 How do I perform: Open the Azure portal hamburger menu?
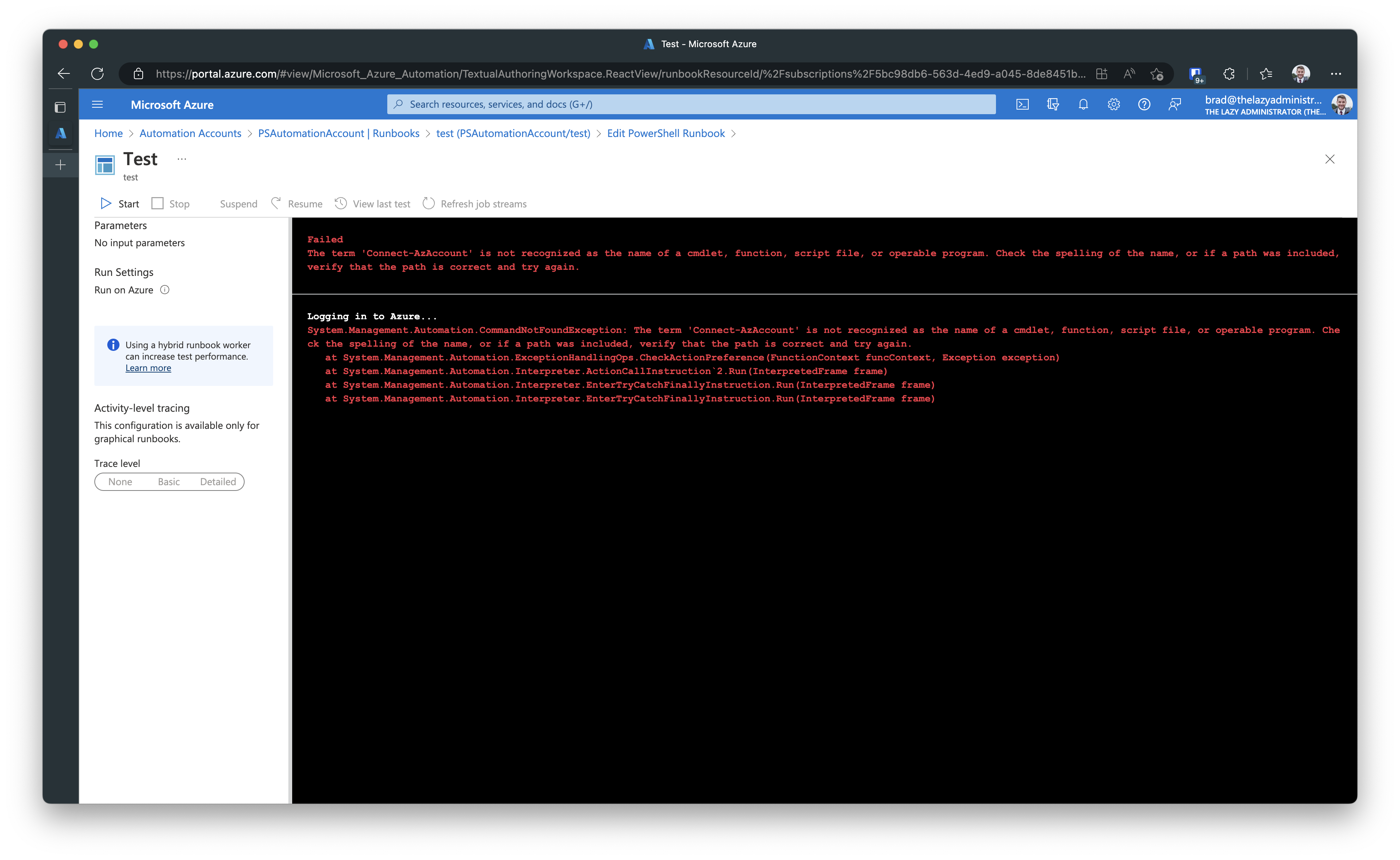(97, 104)
